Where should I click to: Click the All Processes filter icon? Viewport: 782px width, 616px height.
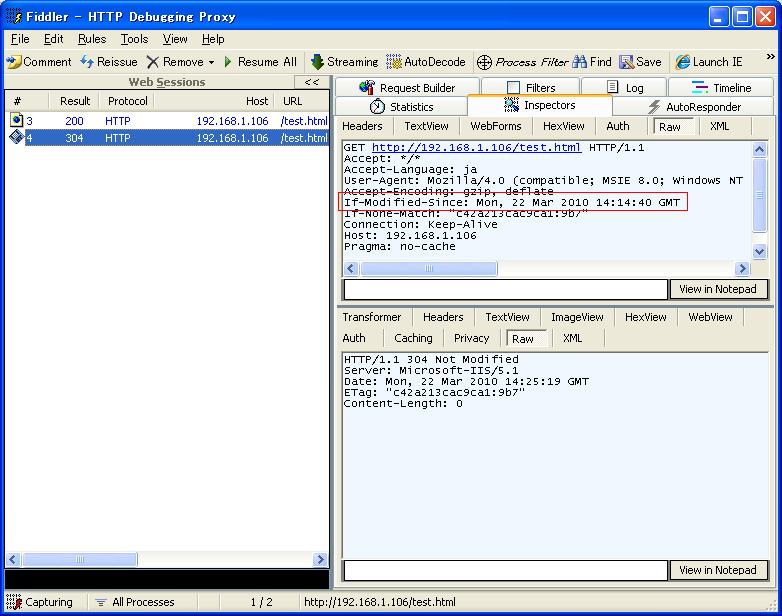[x=101, y=602]
